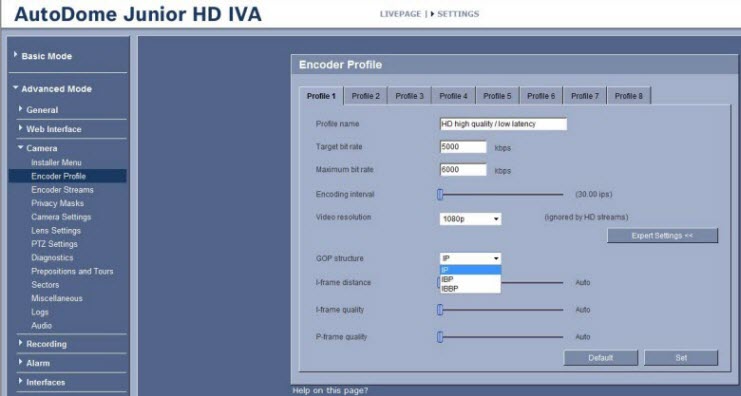
Task: Open the Encoder Streams page
Action: [x=62, y=189]
